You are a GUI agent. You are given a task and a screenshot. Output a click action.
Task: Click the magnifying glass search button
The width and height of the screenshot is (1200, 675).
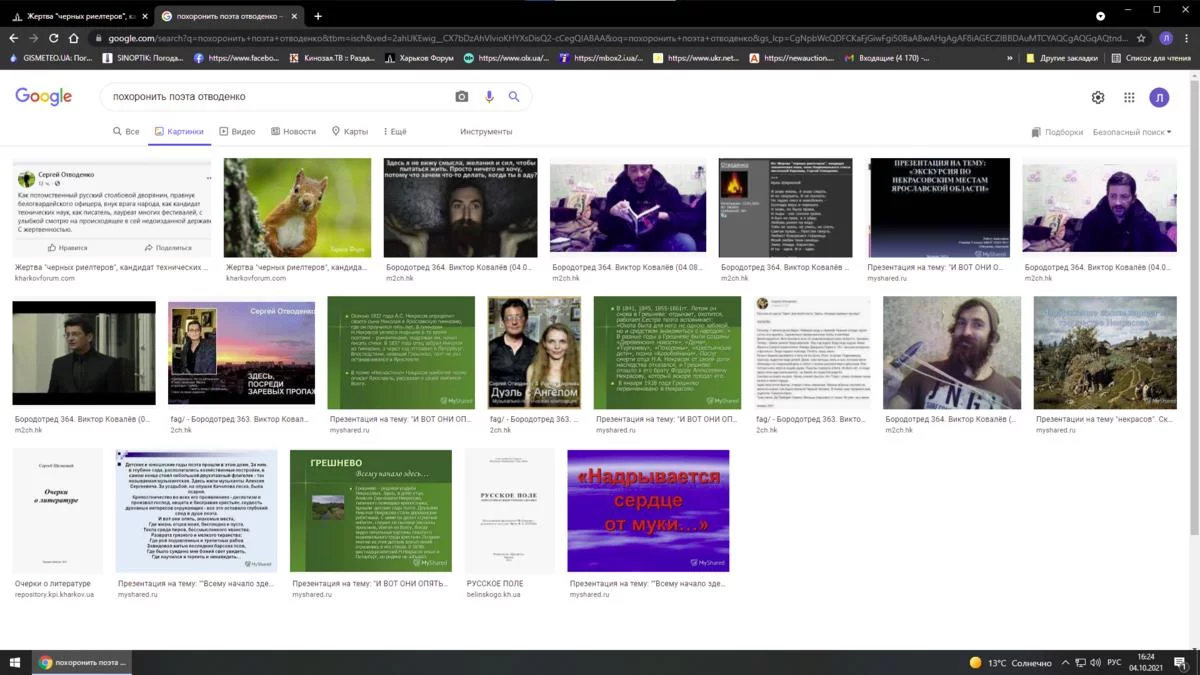(x=514, y=97)
